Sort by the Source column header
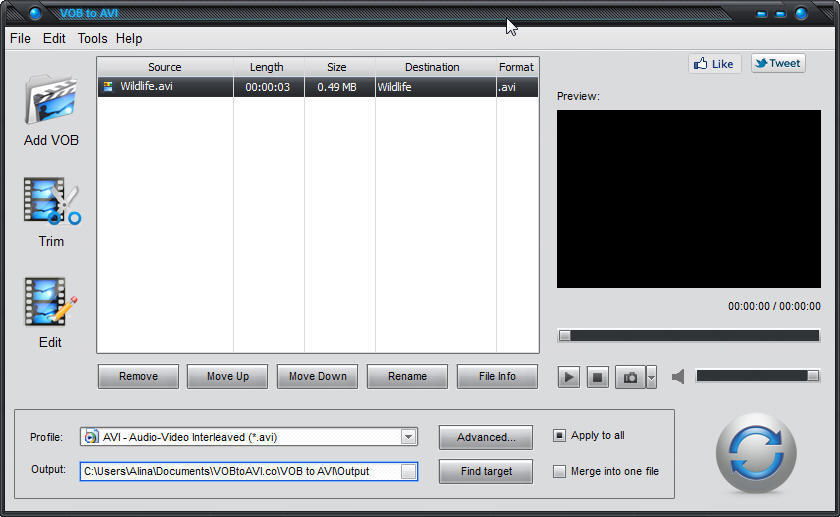The image size is (840, 517). coord(165,67)
